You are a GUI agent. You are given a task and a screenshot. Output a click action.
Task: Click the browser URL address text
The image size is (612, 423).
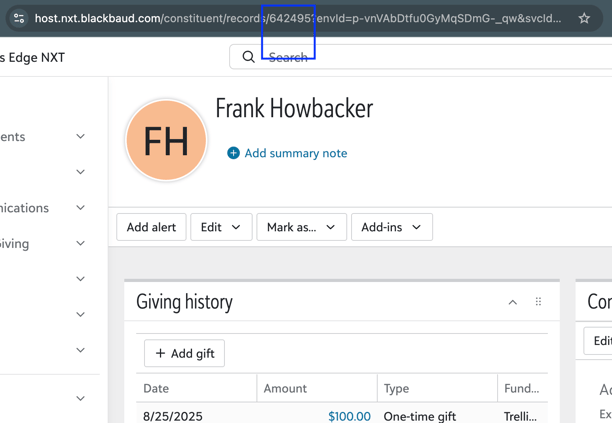[298, 18]
